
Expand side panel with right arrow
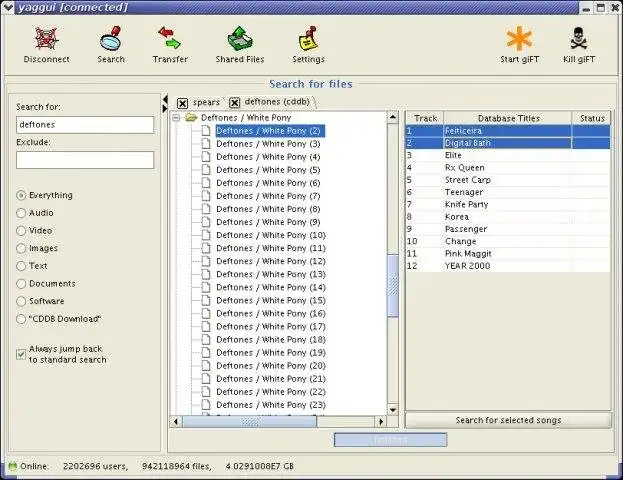coord(165,108)
